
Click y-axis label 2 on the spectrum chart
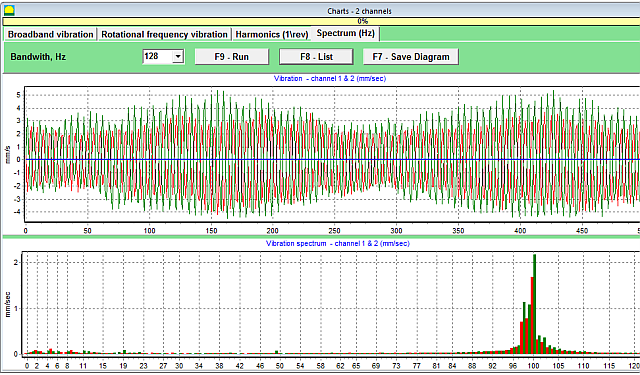pos(16,262)
